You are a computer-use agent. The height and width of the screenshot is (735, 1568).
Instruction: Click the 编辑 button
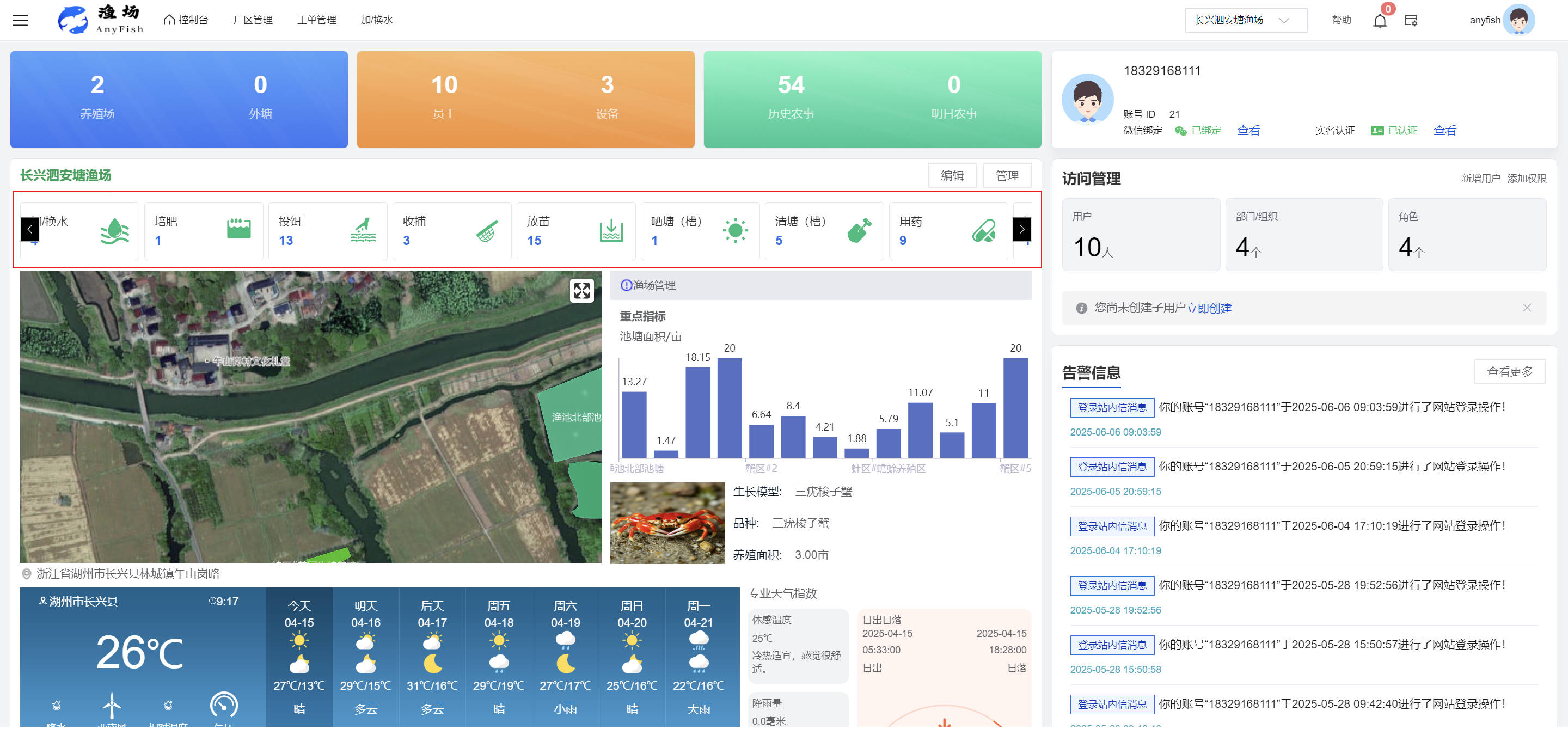(x=952, y=176)
